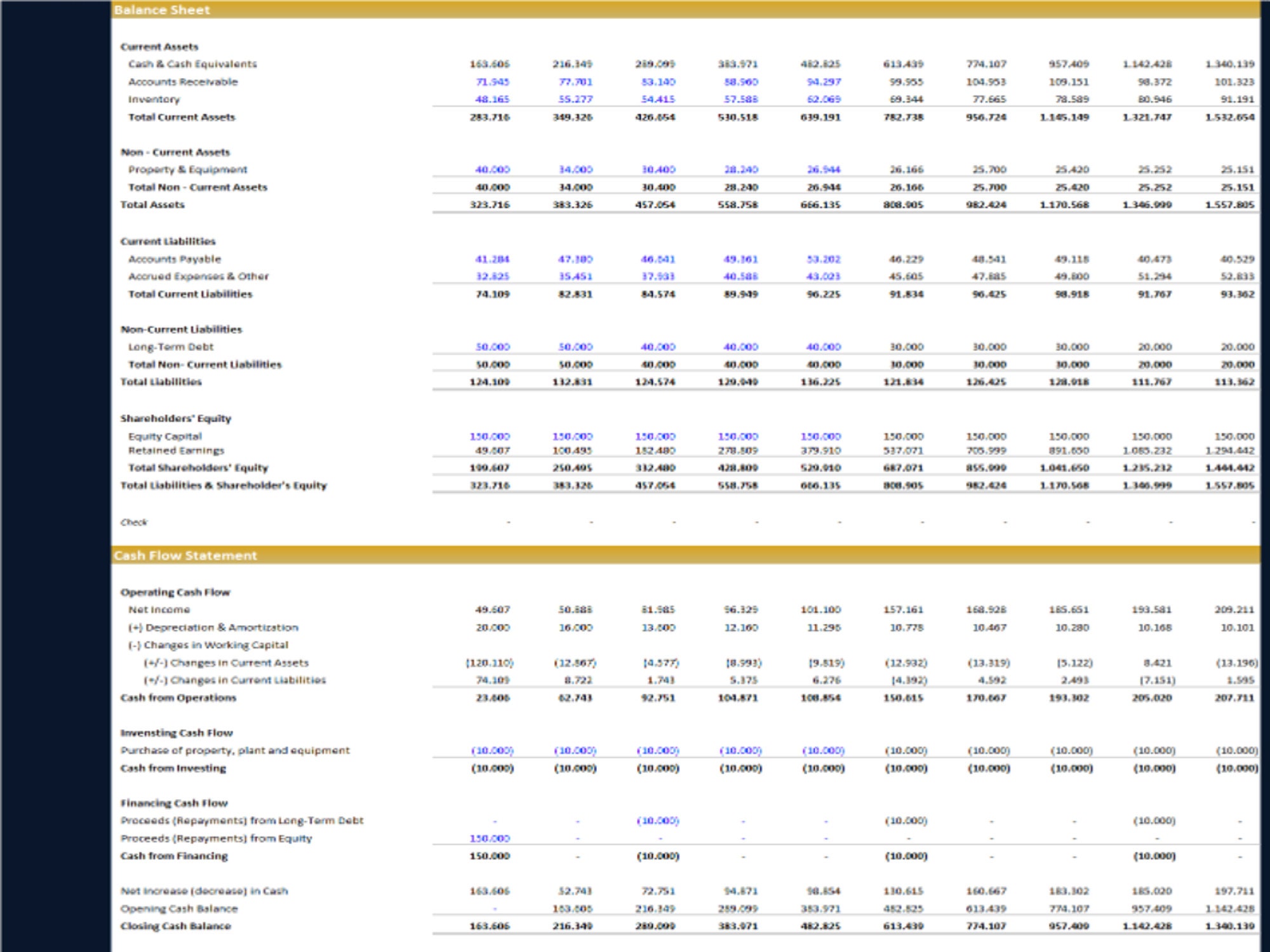The width and height of the screenshot is (1270, 952).
Task: Select the Retained Earnings label
Action: (176, 451)
